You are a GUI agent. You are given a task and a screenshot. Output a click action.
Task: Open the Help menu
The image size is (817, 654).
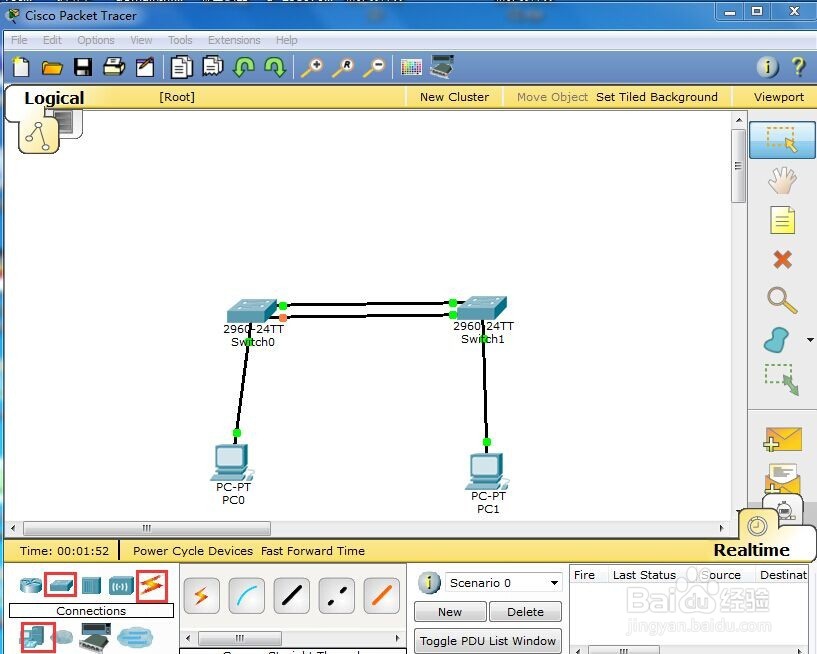point(287,40)
